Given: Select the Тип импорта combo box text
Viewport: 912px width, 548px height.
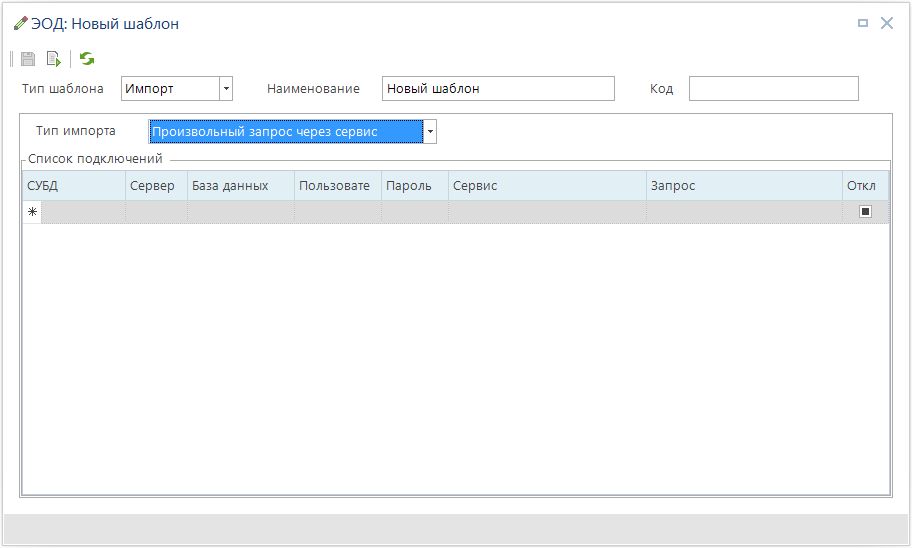Looking at the screenshot, I should point(285,132).
